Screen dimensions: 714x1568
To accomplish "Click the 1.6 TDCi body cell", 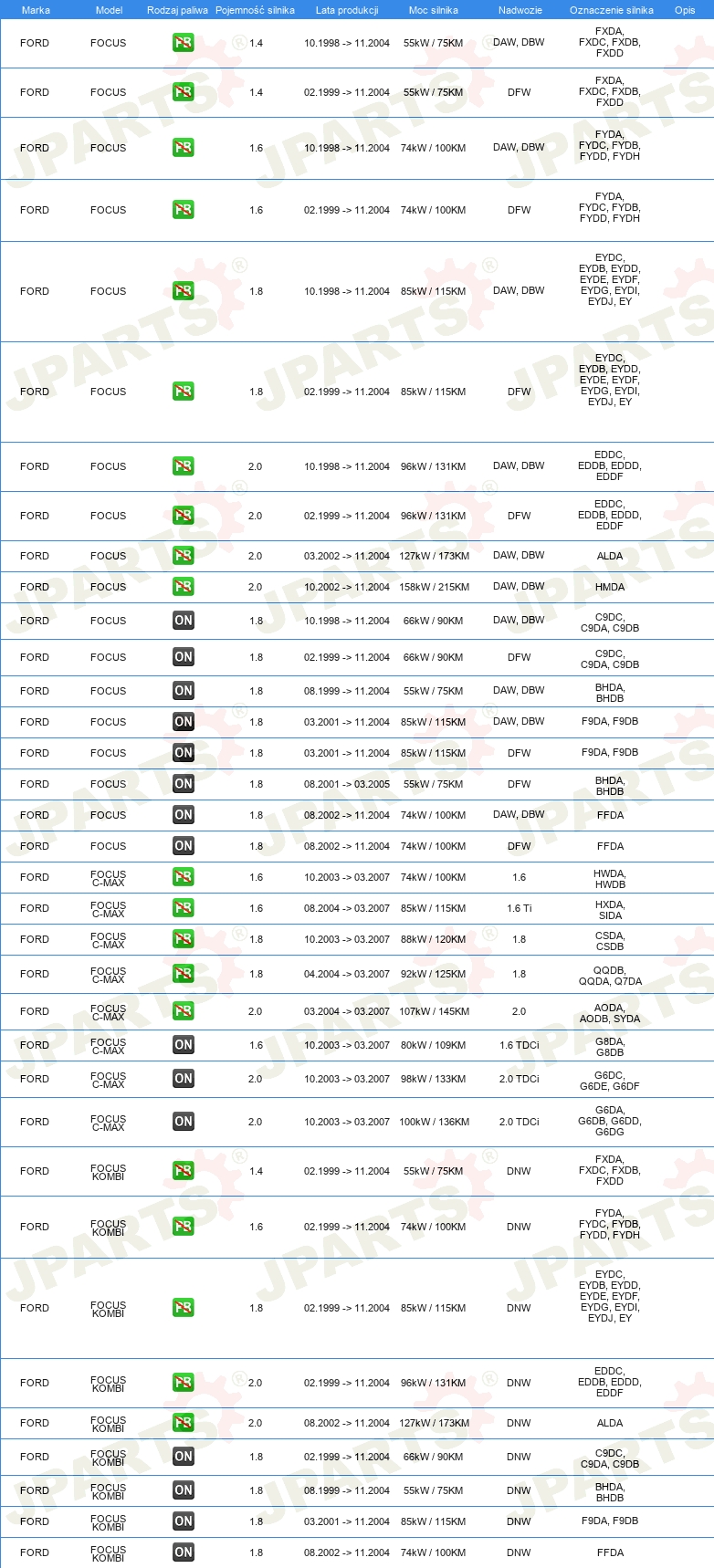I will (x=520, y=1045).
